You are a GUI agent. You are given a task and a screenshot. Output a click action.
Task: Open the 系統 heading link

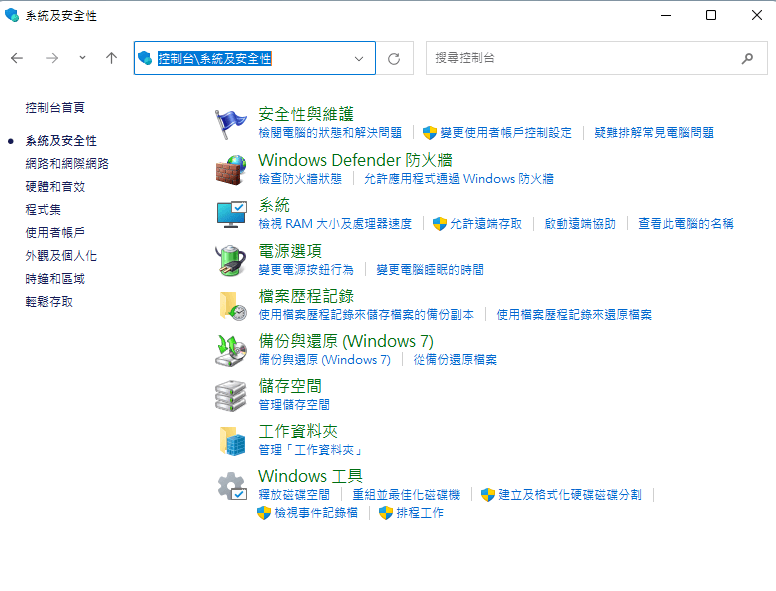(274, 205)
